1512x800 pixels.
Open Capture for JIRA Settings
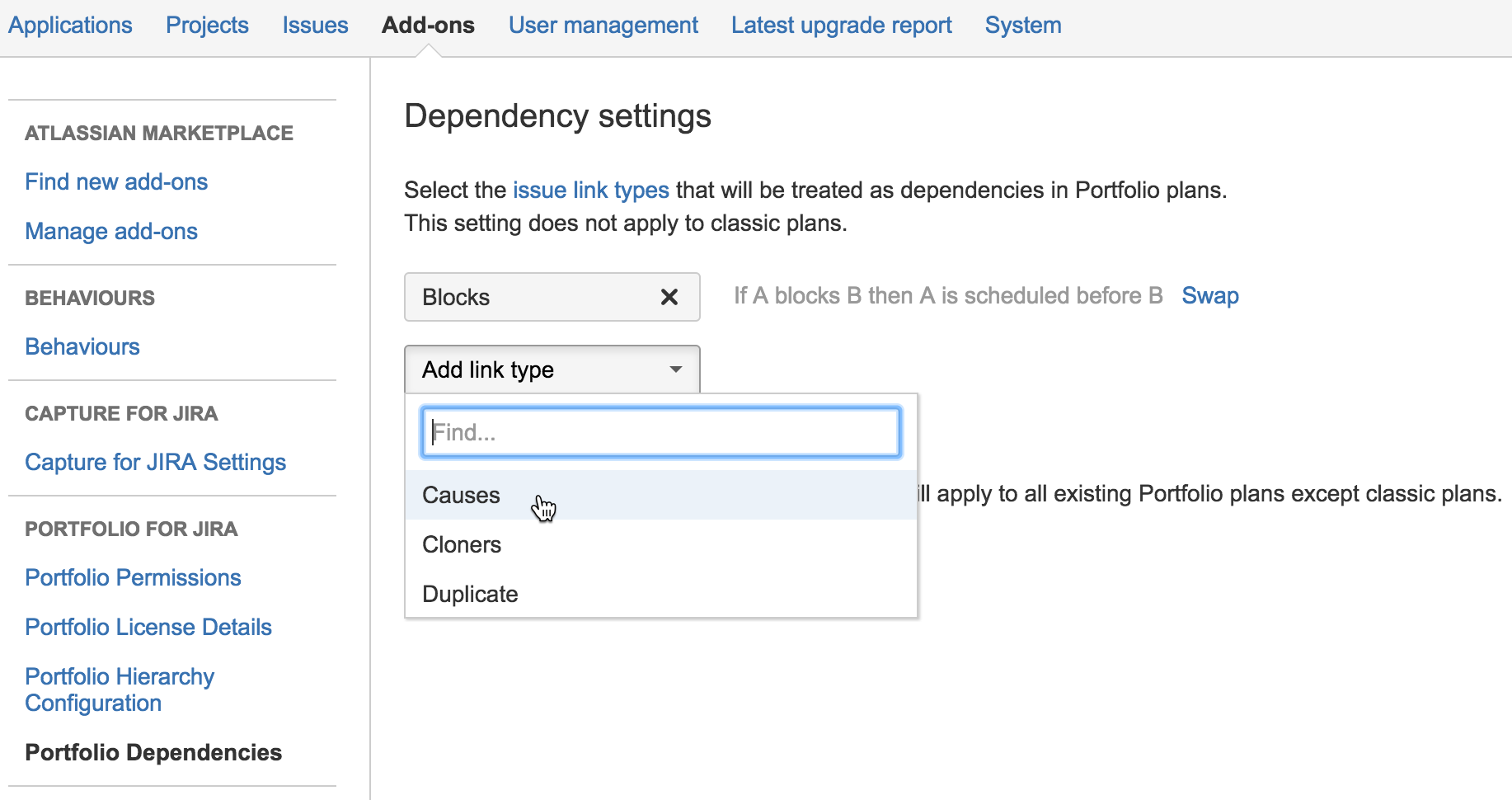(156, 462)
